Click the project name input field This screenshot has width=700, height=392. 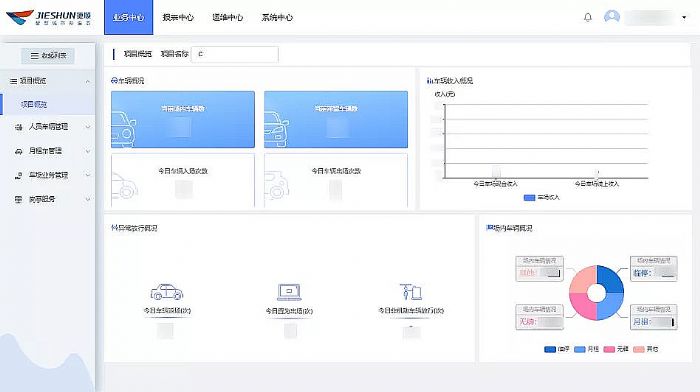tap(235, 54)
